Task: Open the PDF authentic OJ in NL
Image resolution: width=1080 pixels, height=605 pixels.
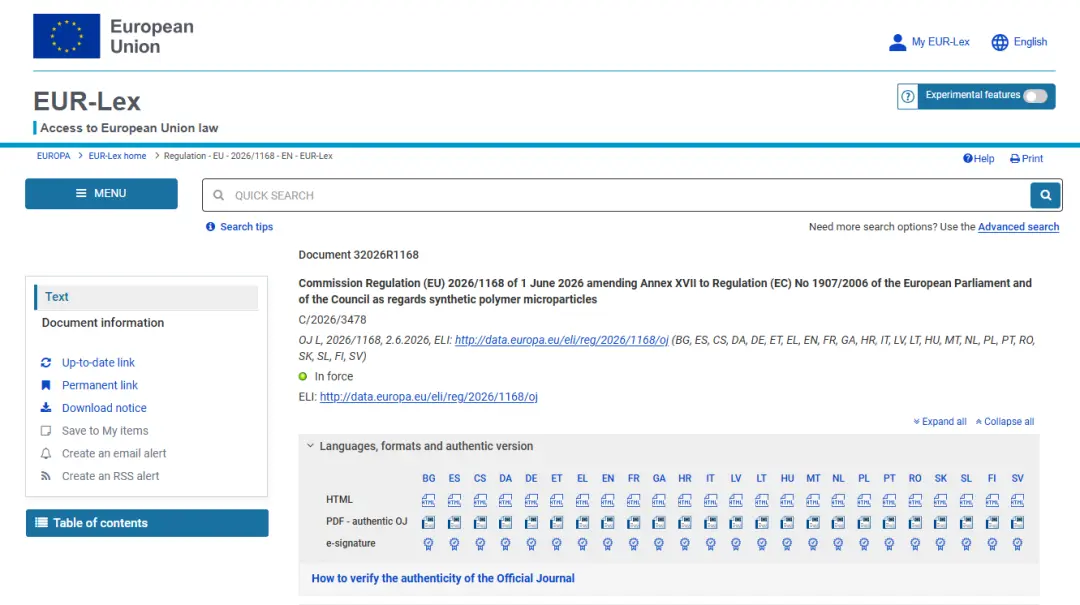Action: (838, 522)
